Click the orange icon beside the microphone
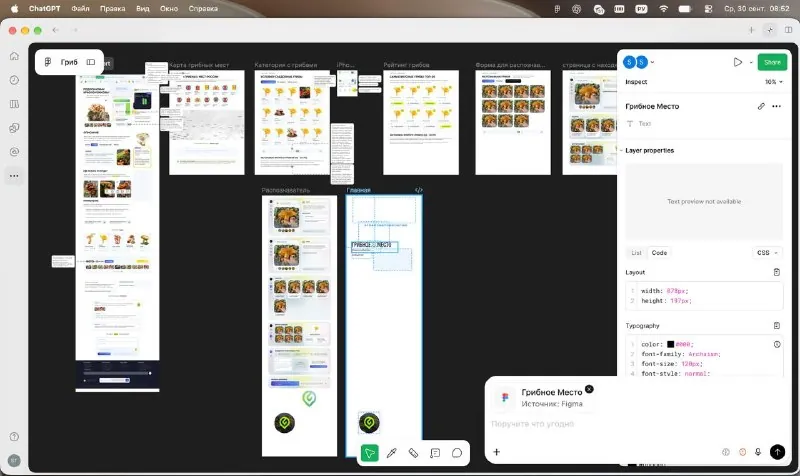The image size is (800, 476). 742,452
